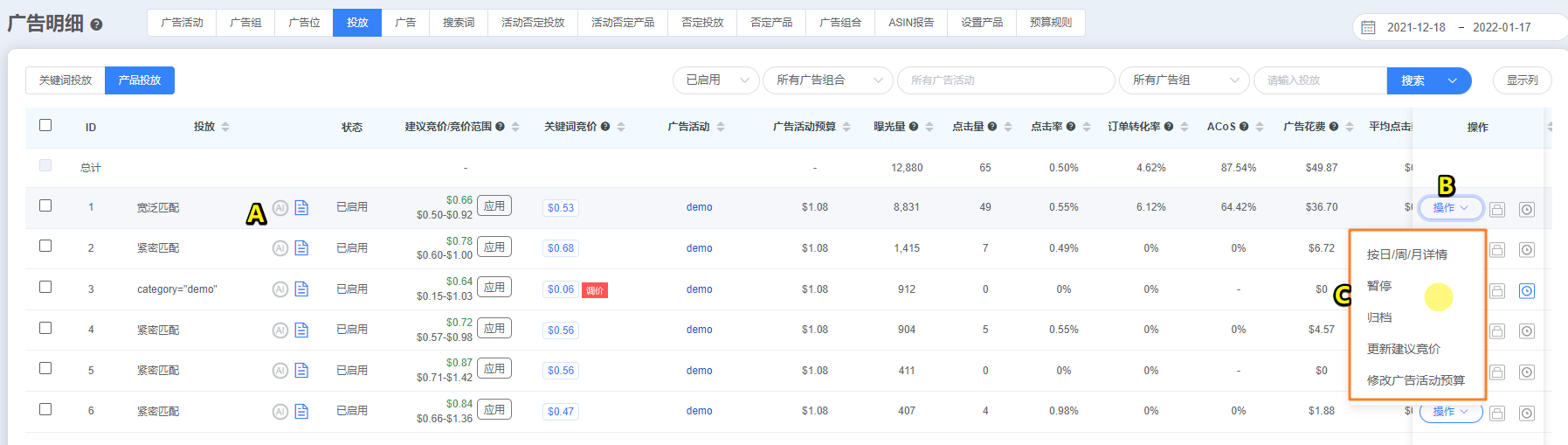Click the lock icon in row 1
This screenshot has height=445, width=1568.
click(x=1497, y=210)
